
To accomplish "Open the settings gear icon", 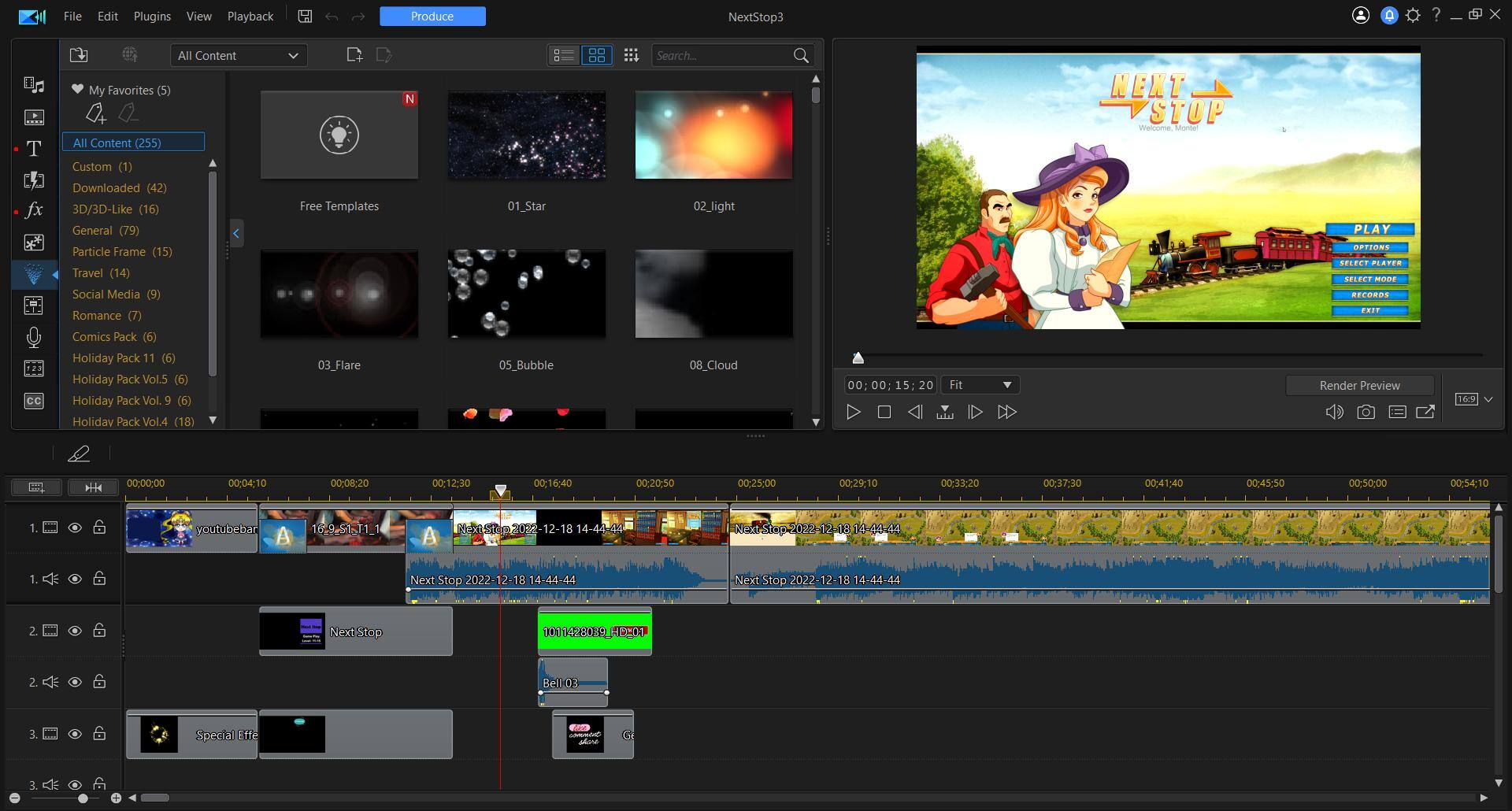I will click(1413, 16).
